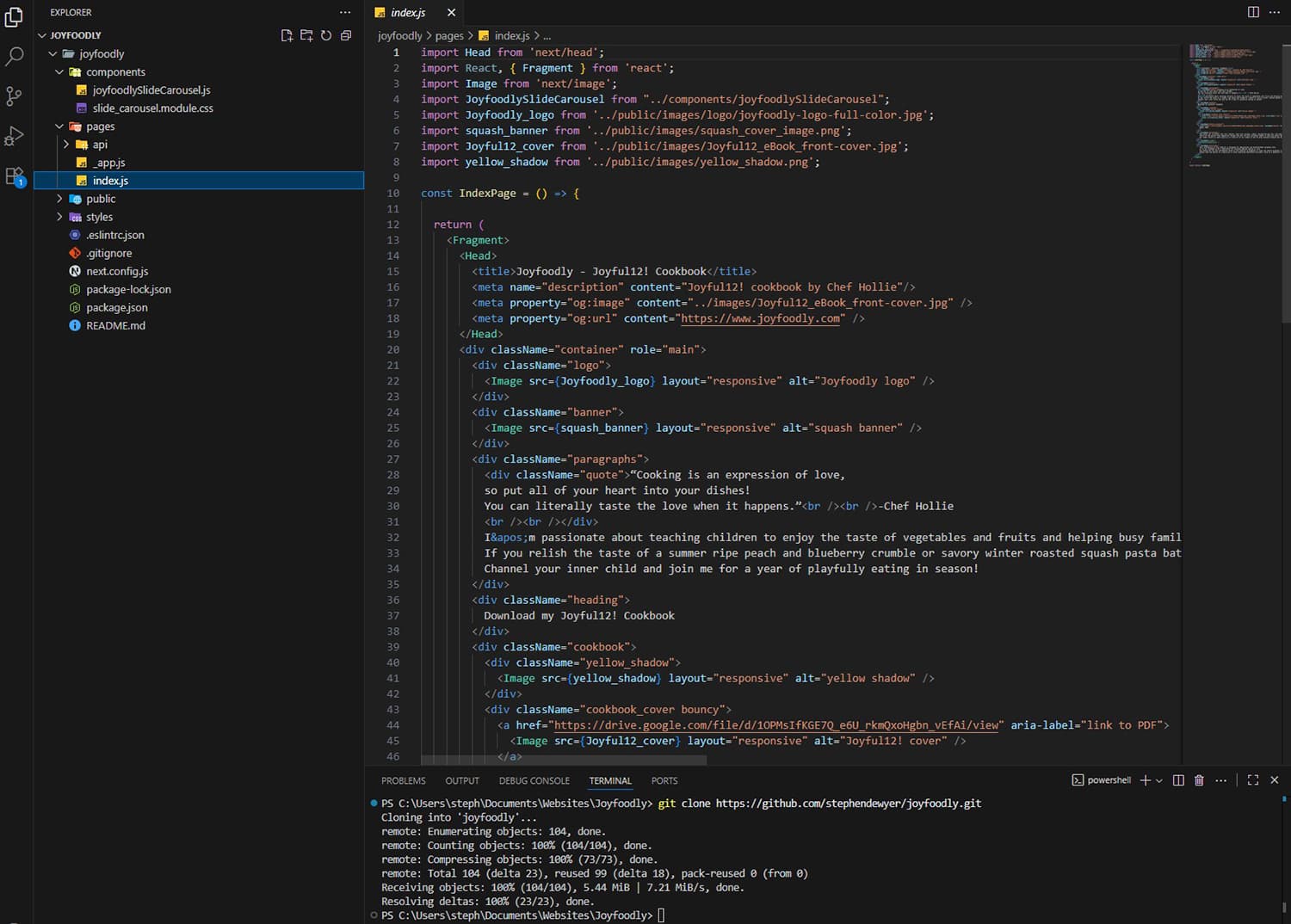The width and height of the screenshot is (1291, 924).
Task: Open the joyfoodly.com link in the code
Action: [761, 318]
